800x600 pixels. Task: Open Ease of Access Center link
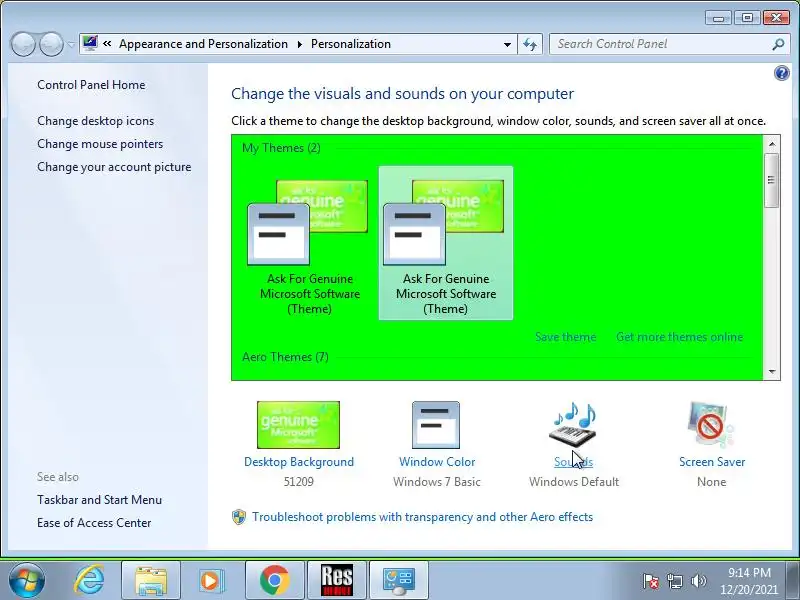pos(94,523)
